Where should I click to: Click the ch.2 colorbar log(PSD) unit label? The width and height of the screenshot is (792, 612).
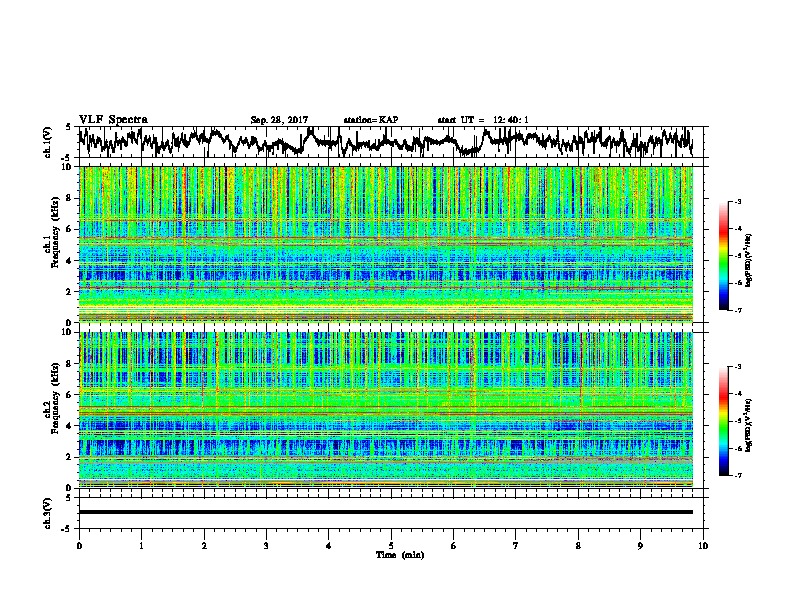point(749,424)
